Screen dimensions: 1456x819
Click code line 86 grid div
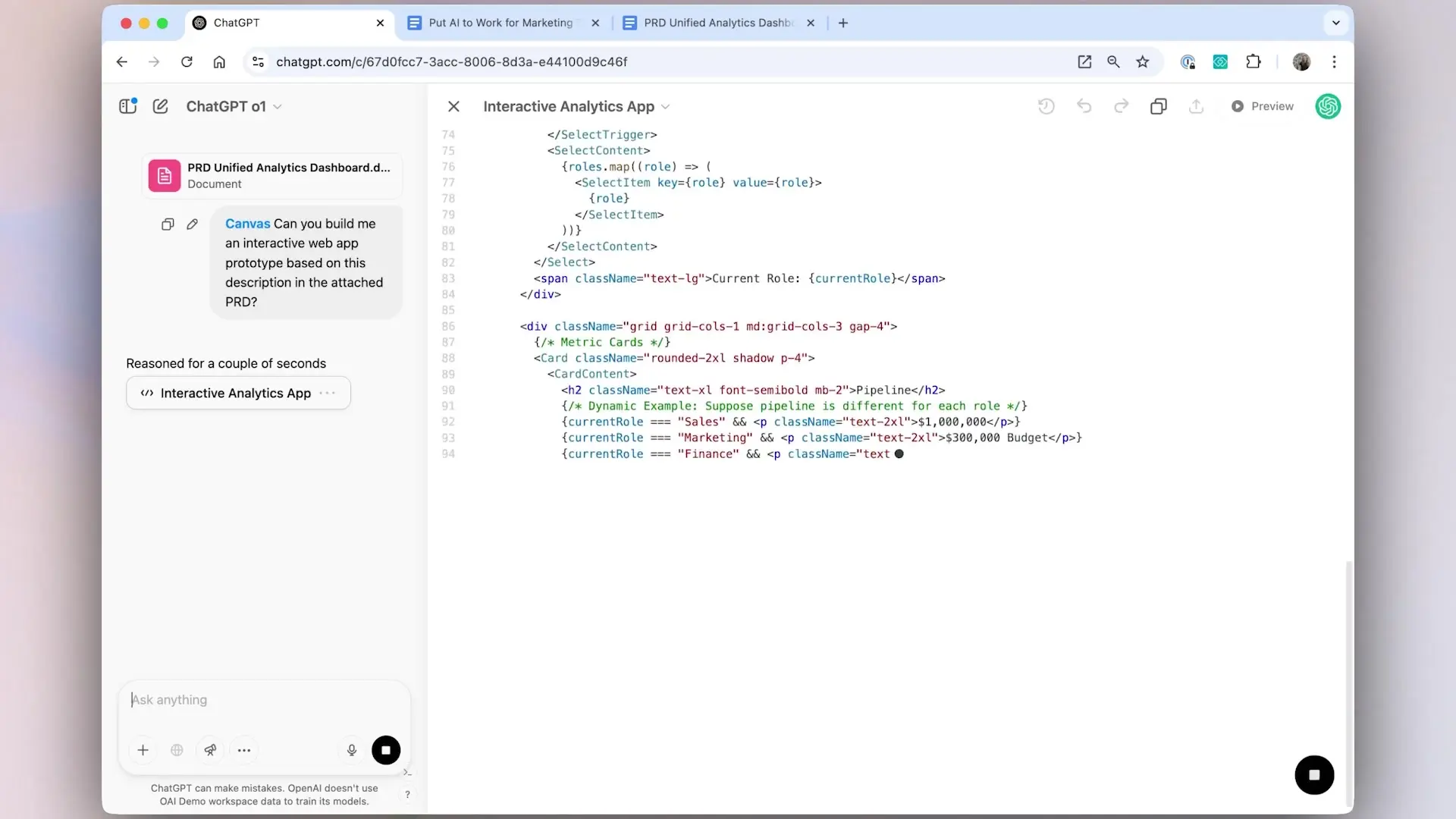708,326
